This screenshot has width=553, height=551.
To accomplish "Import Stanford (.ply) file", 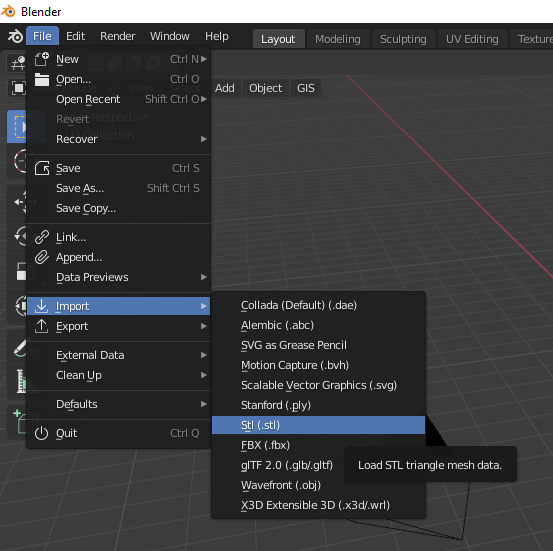I will click(x=318, y=405).
